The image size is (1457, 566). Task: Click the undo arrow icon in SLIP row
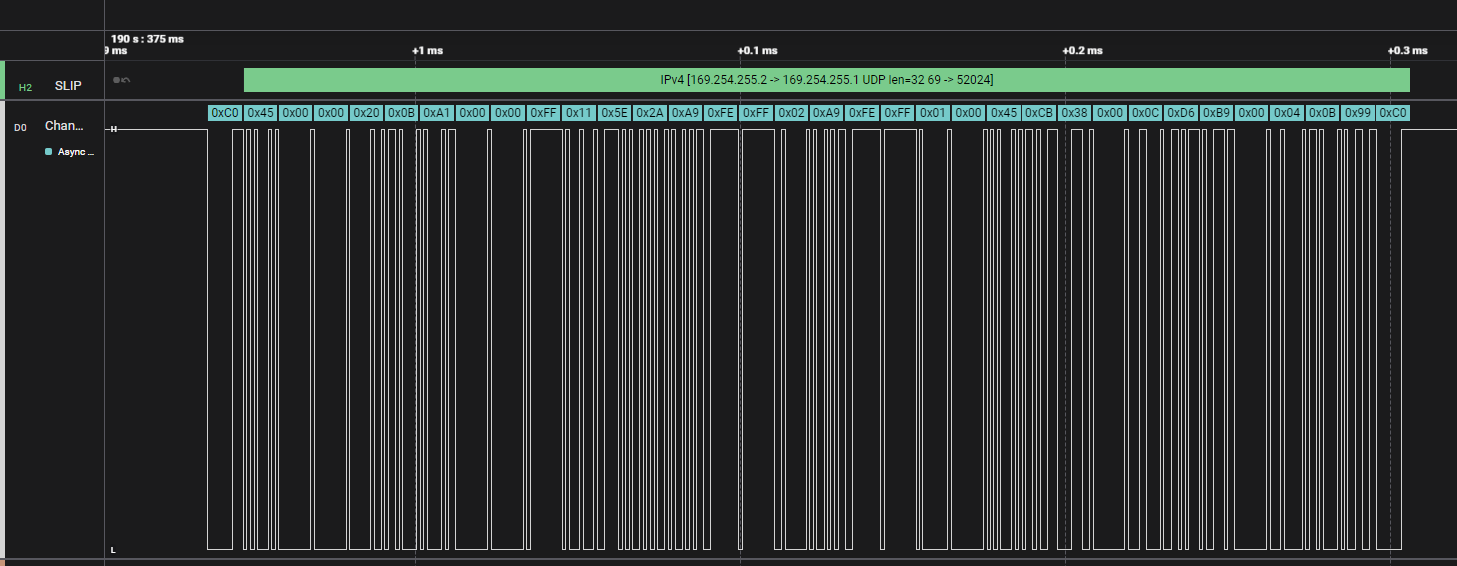126,80
